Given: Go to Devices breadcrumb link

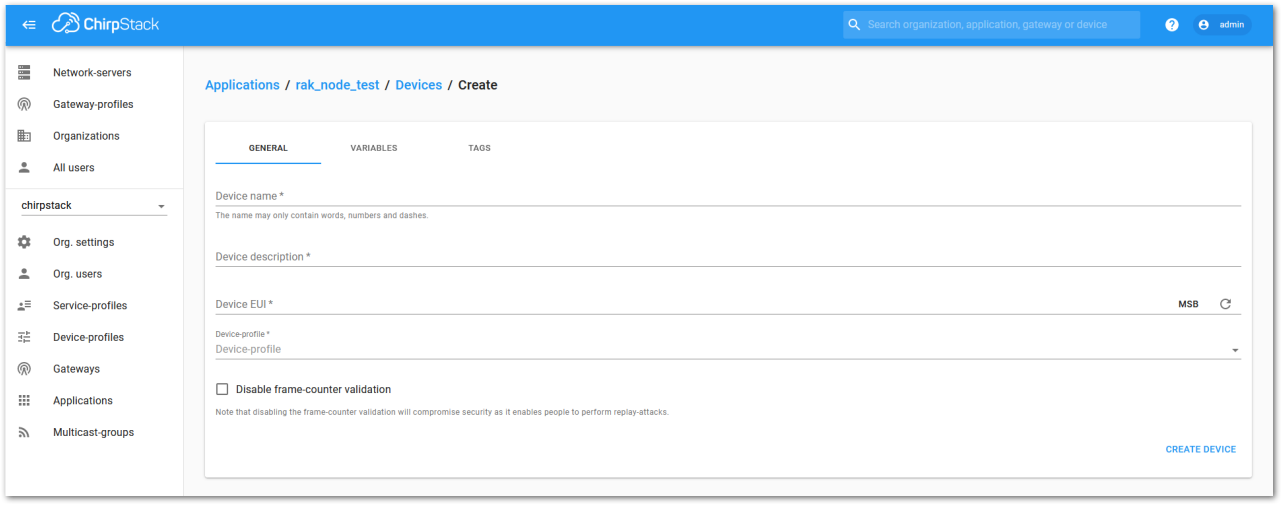Looking at the screenshot, I should pos(418,85).
